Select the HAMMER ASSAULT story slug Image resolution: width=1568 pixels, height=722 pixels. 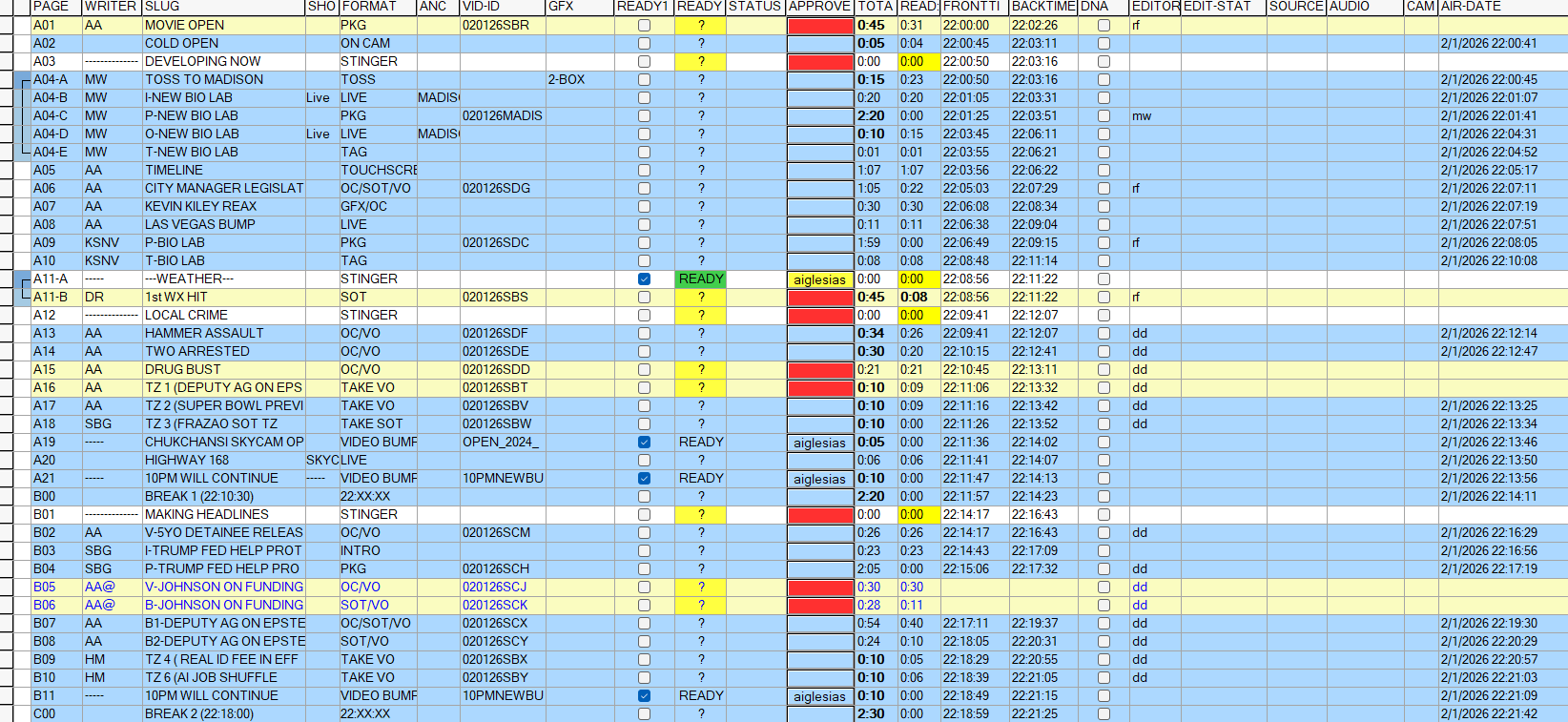click(204, 334)
